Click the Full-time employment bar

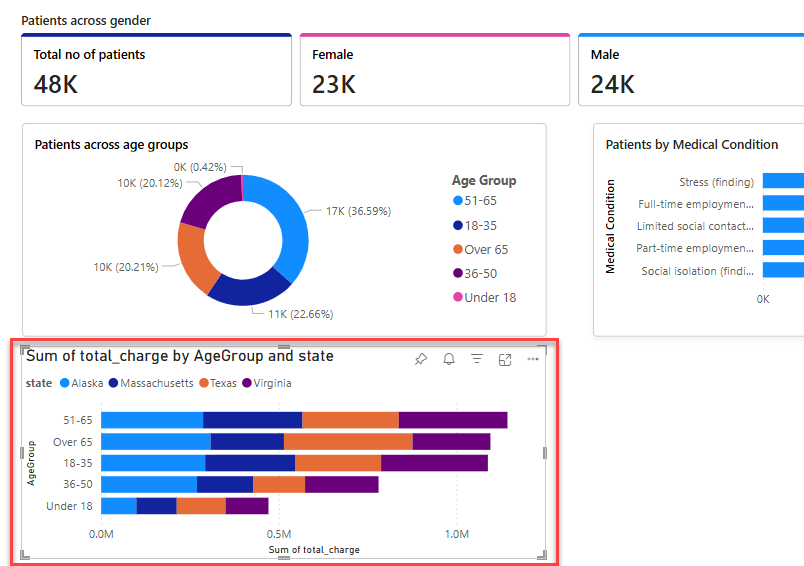(783, 203)
